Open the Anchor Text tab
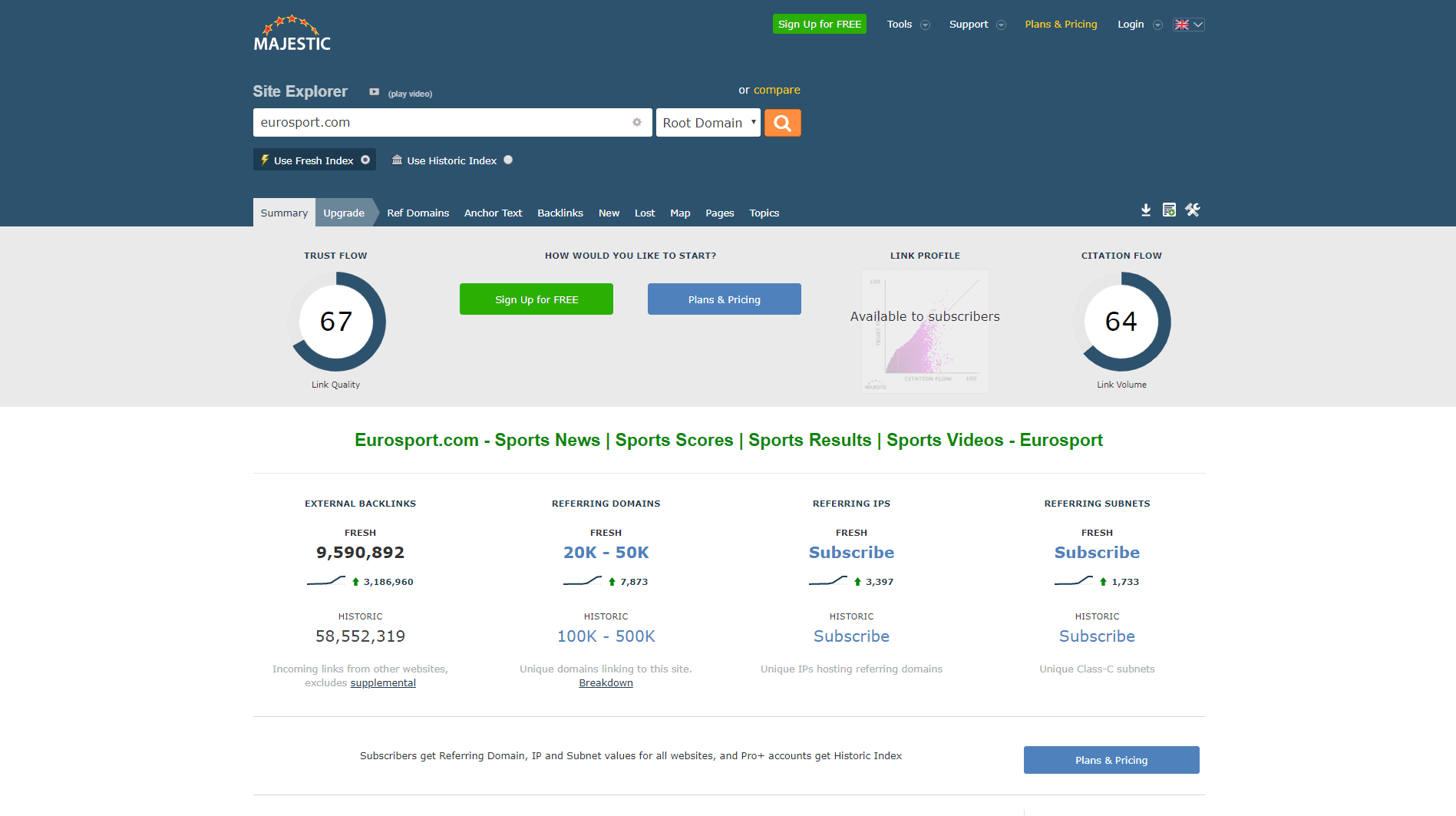 click(x=493, y=213)
